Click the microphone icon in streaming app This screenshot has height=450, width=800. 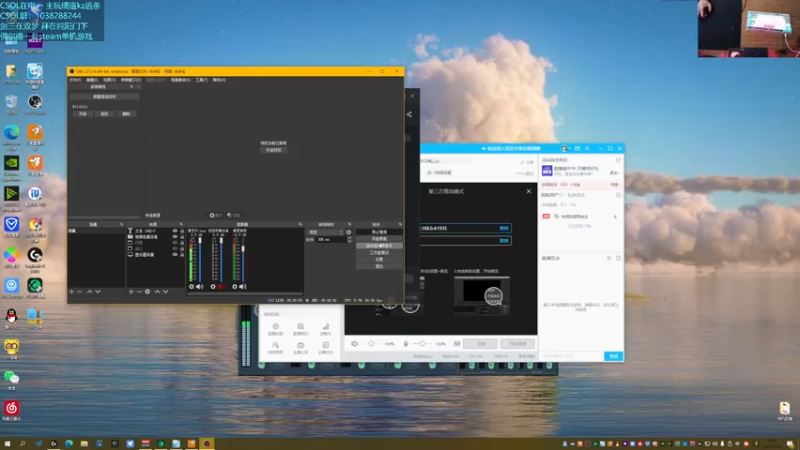click(x=406, y=344)
